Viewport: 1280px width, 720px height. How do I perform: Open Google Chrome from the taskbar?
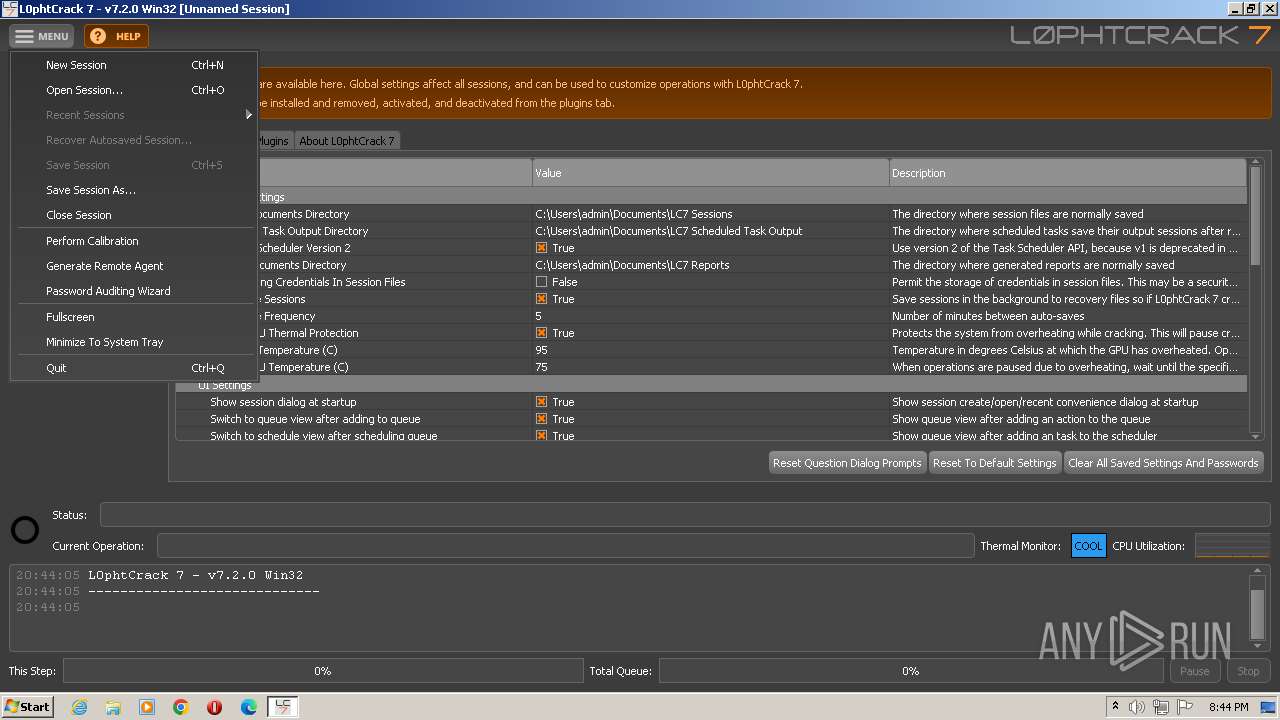coord(181,707)
